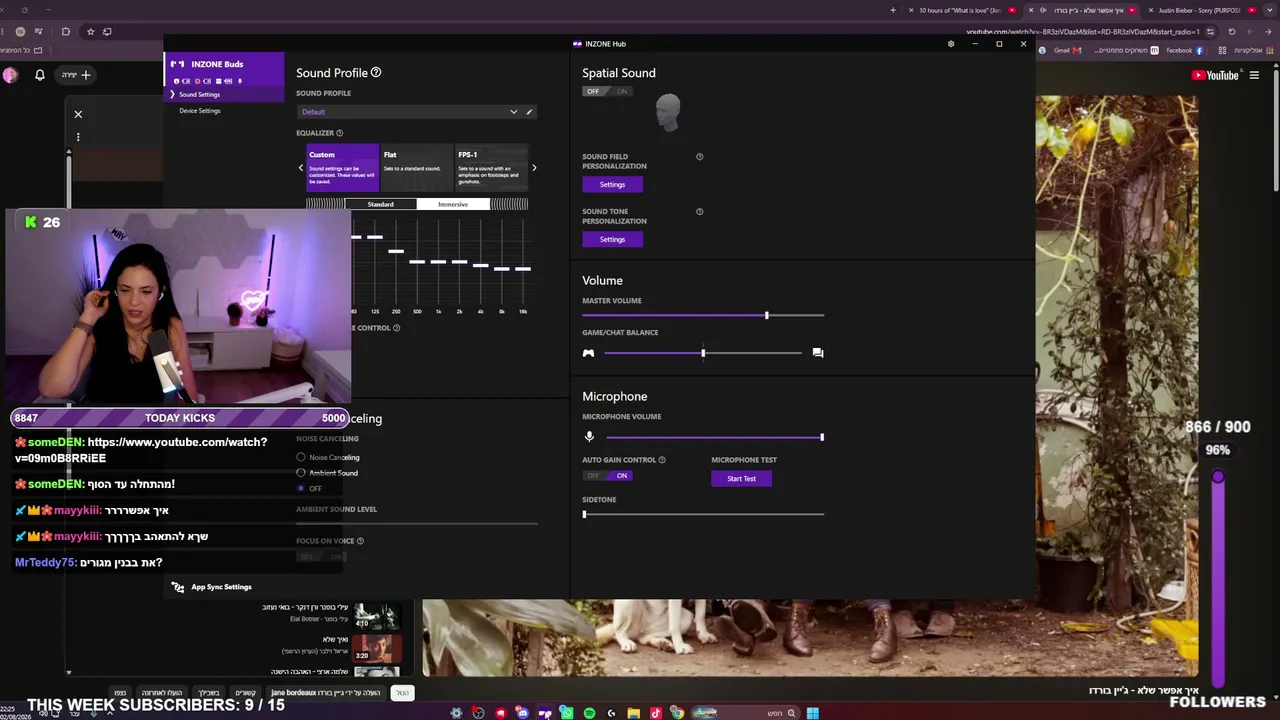Show Equalizer info icon
The width and height of the screenshot is (1280, 720).
point(340,133)
